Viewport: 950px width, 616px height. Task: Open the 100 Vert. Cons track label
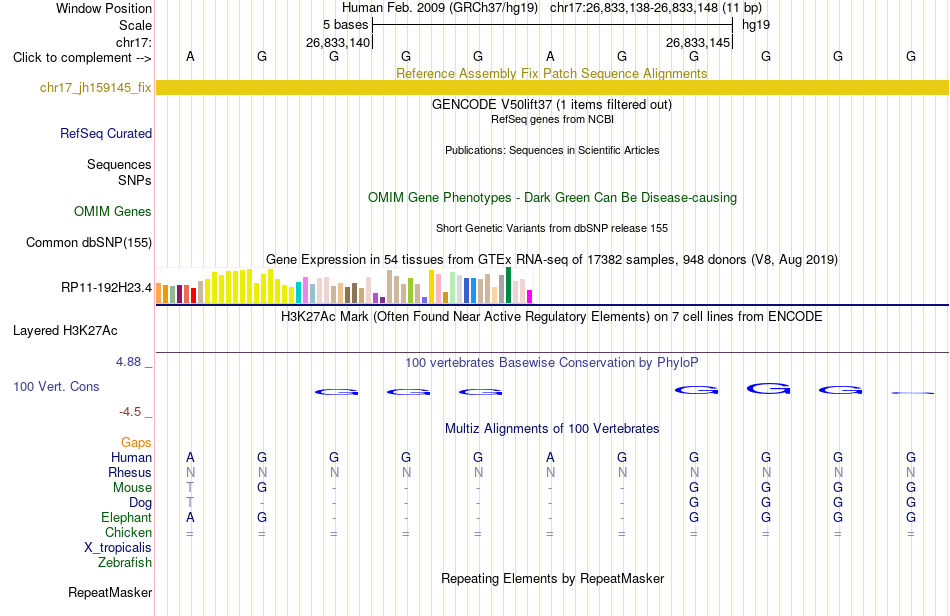56,386
